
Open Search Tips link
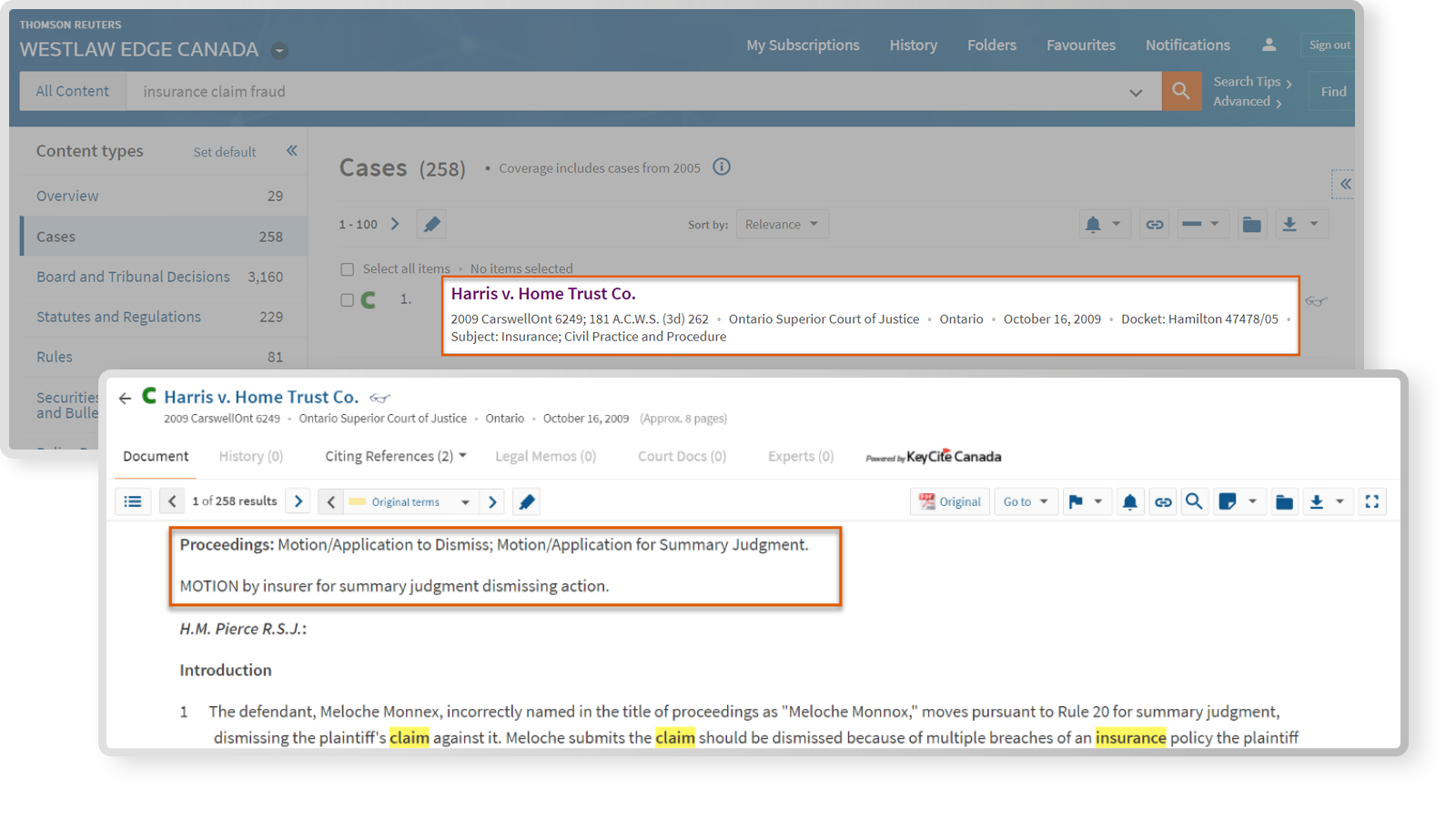coord(1252,82)
